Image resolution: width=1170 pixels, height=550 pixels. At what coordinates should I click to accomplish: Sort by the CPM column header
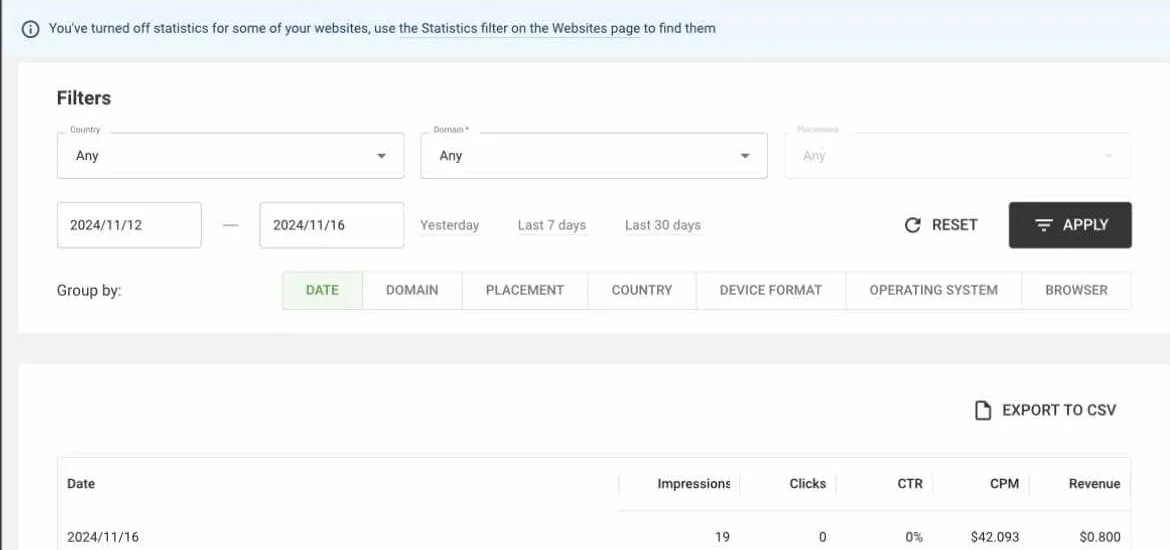(1004, 484)
